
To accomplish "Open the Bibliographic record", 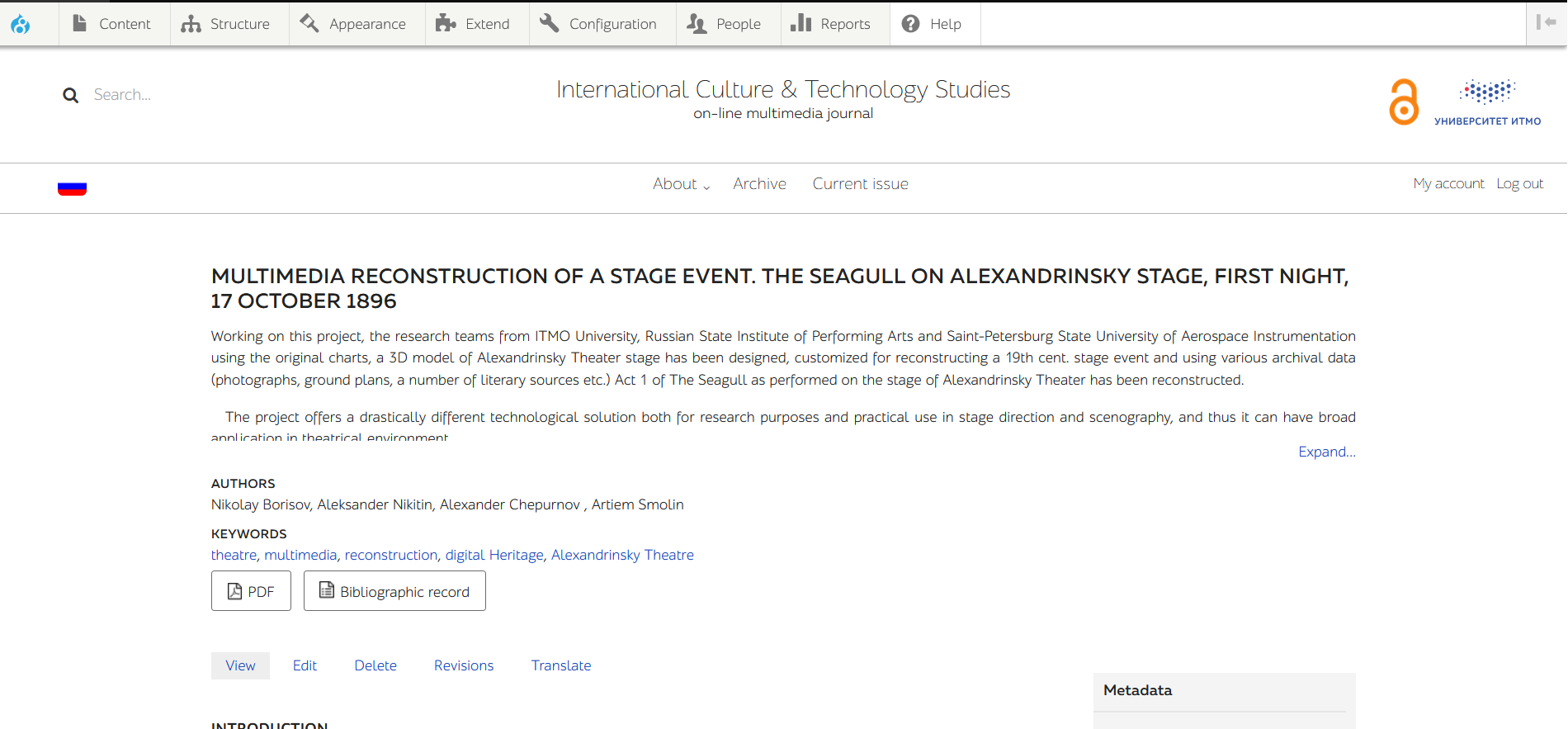I will coord(394,591).
